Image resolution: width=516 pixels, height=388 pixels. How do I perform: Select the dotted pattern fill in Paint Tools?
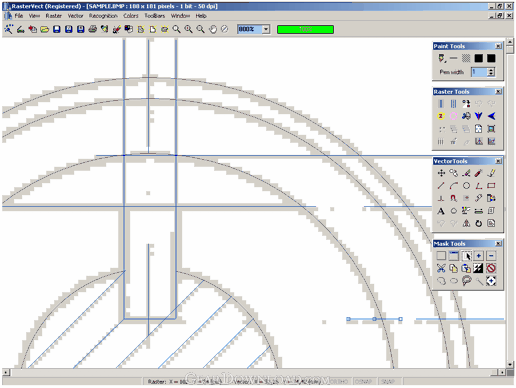(x=466, y=58)
